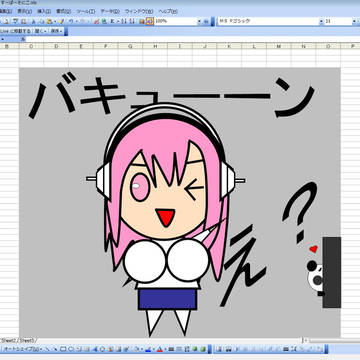Switch to the Sheet3 tab
The height and width of the screenshot is (360, 360).
click(x=28, y=340)
